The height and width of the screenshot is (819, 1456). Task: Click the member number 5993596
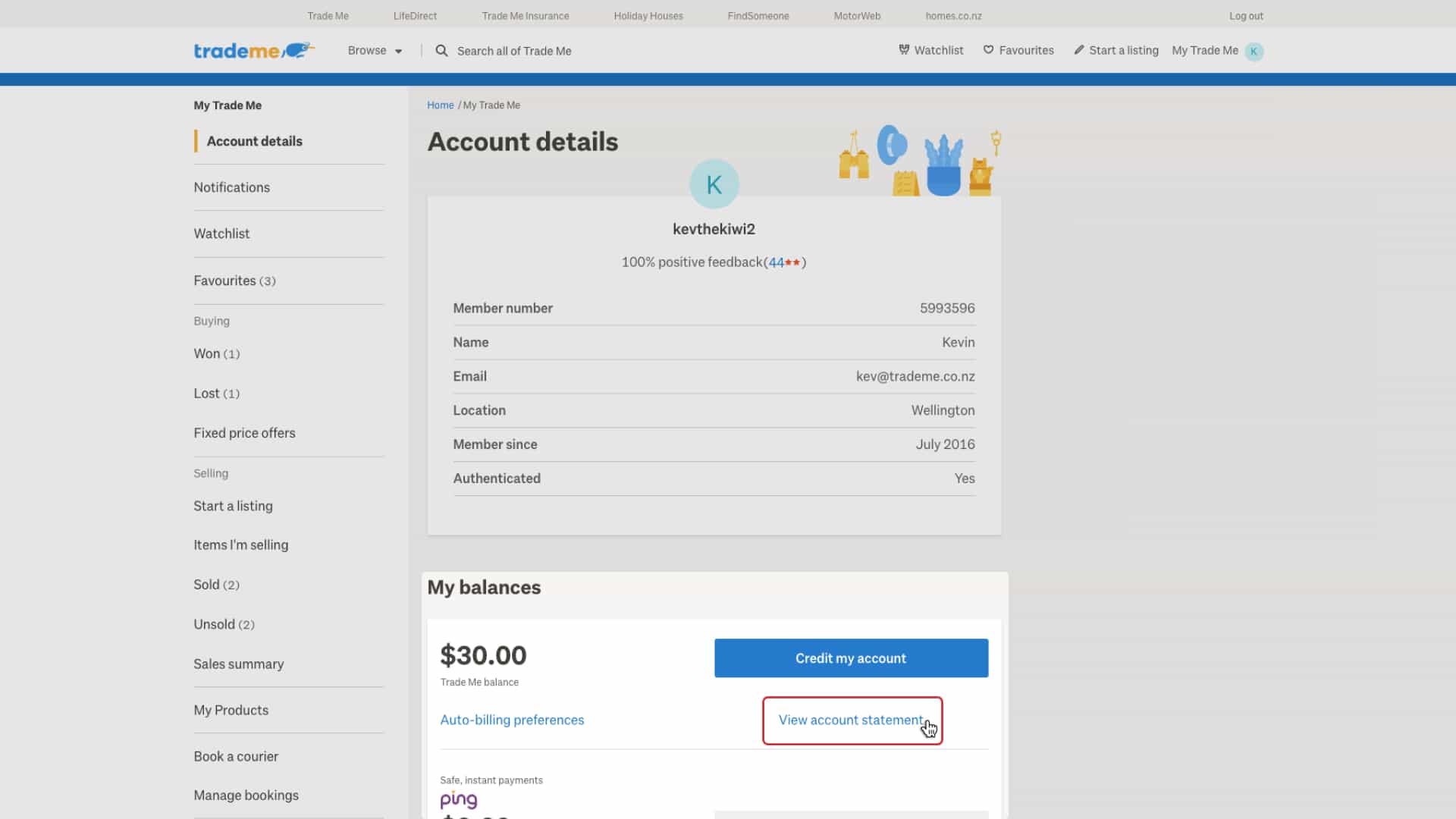(947, 309)
